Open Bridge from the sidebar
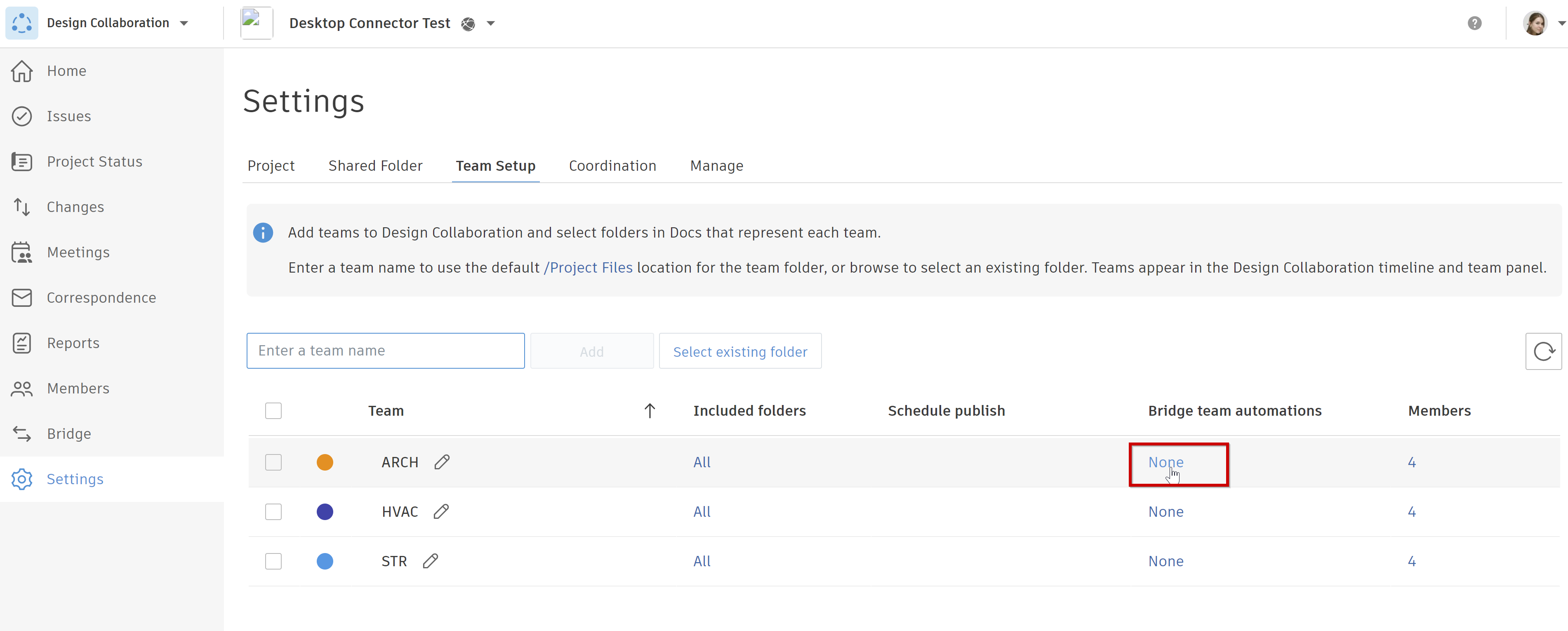The height and width of the screenshot is (631, 1568). (x=69, y=433)
